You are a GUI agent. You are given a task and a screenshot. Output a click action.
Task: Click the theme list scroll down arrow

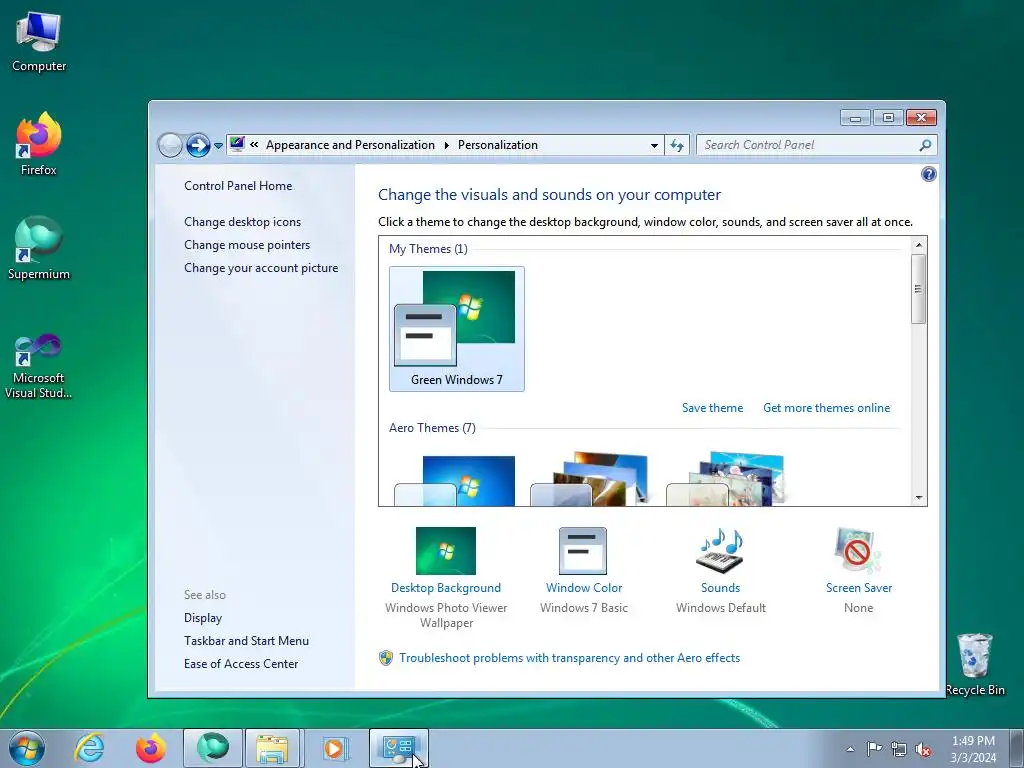pos(919,498)
